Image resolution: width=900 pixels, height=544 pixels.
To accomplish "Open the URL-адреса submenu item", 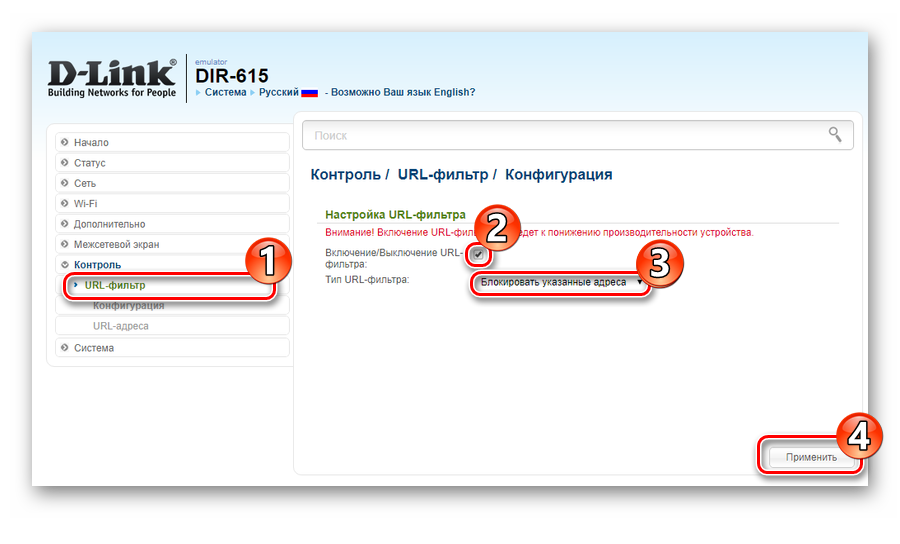I will (x=172, y=326).
